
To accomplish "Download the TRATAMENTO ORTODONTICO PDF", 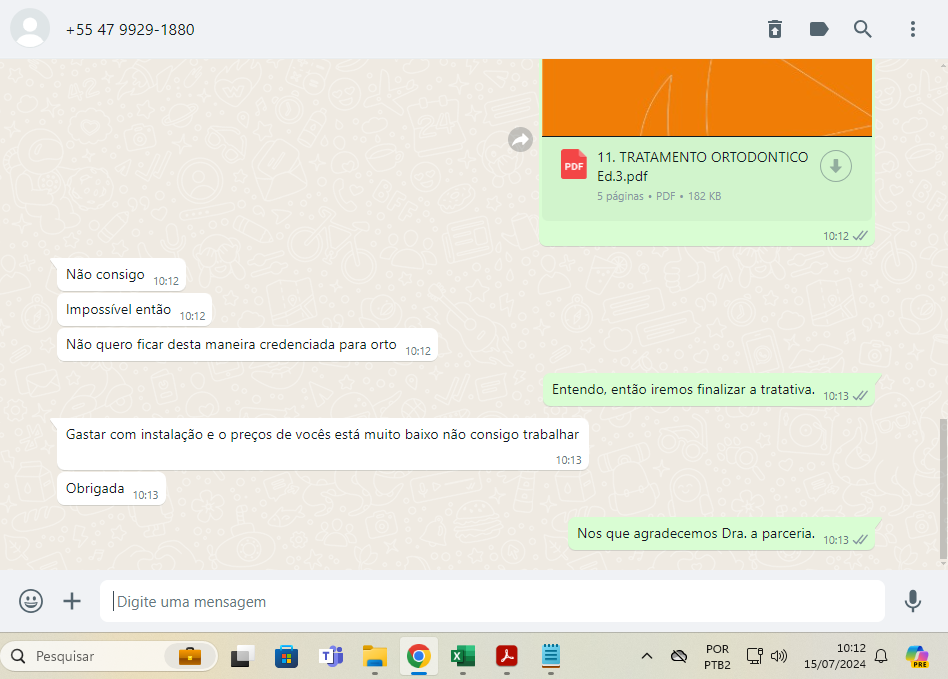I will point(836,166).
